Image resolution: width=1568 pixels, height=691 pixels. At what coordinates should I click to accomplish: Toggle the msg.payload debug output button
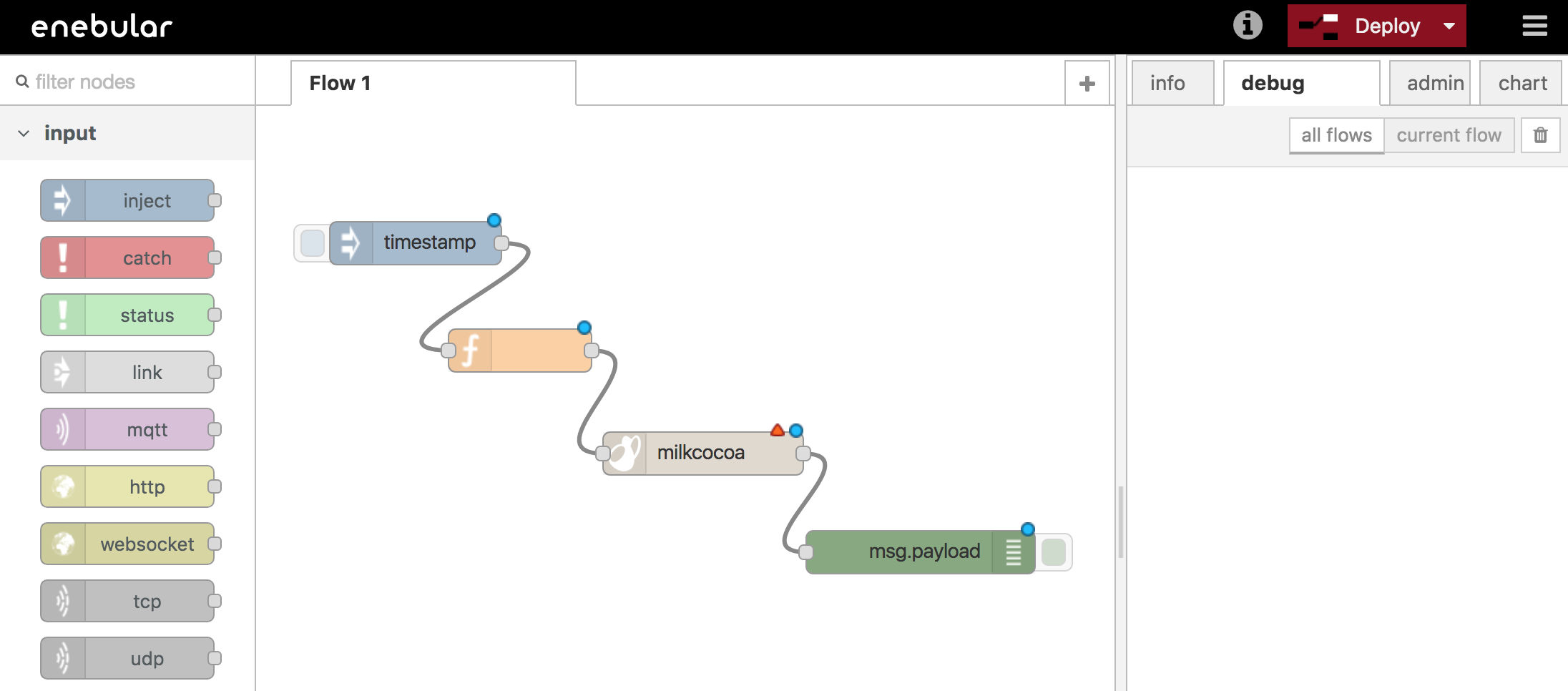[1053, 552]
